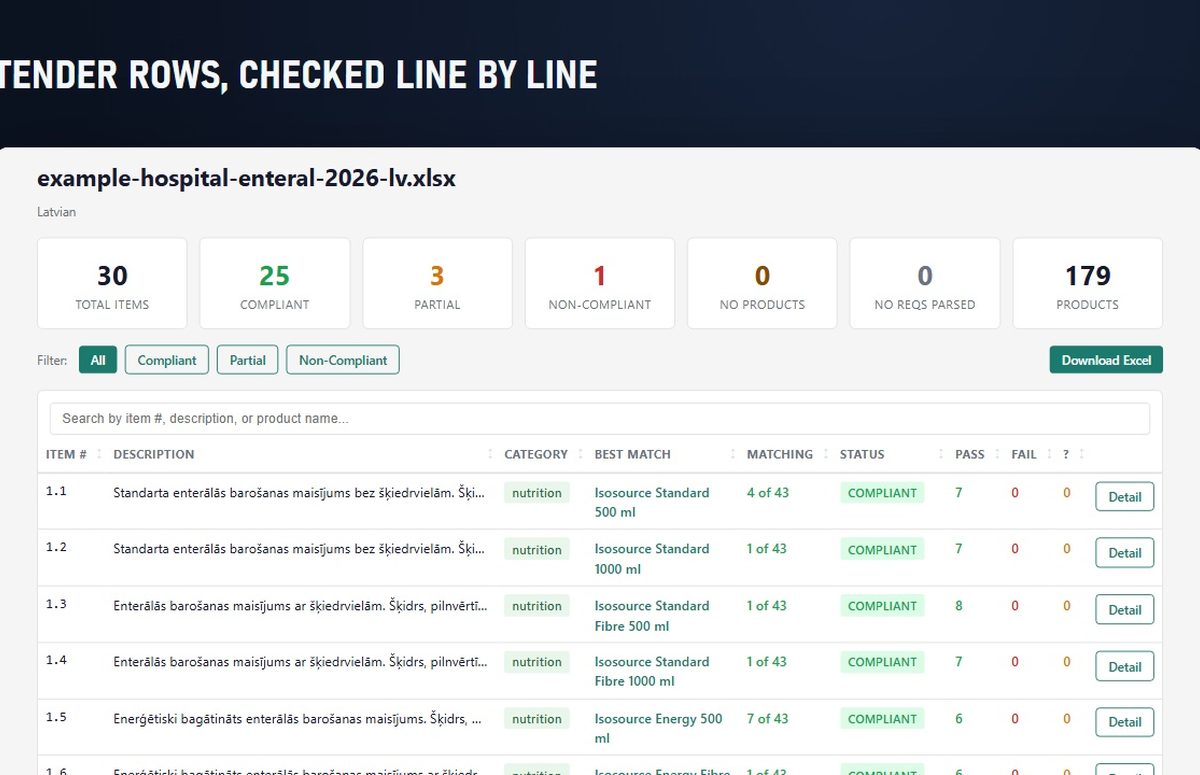Click the "1 of 43" value in row 1.2
Viewport: 1200px width, 775px height.
click(x=767, y=549)
